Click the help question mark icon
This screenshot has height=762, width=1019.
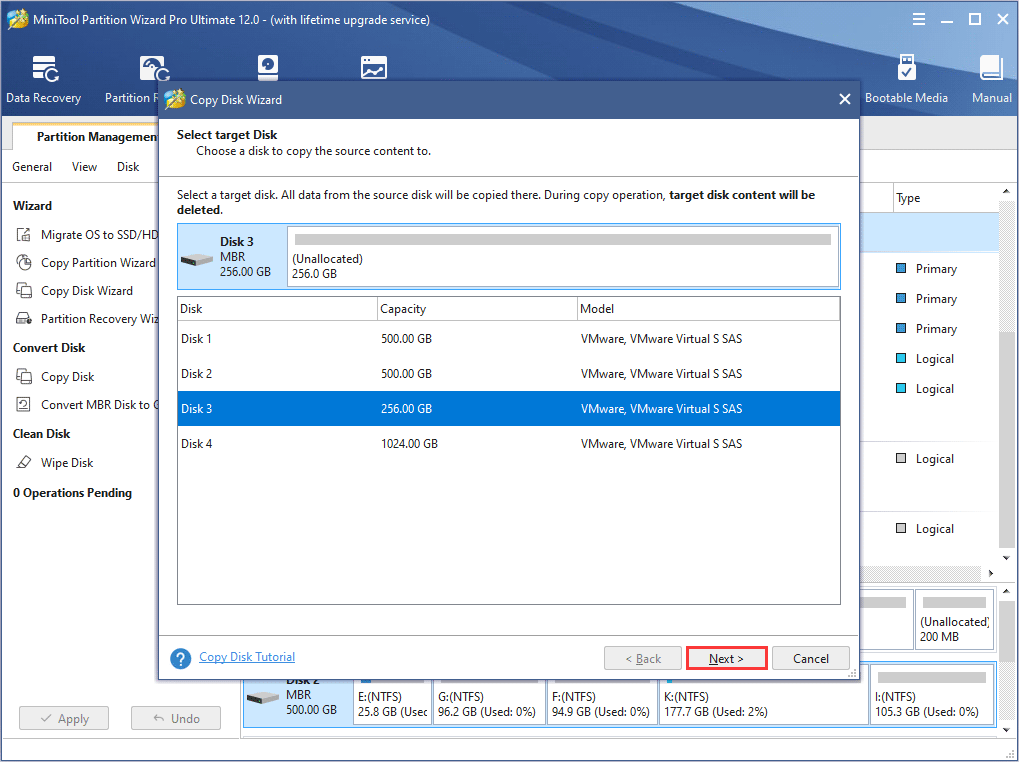pos(181,658)
